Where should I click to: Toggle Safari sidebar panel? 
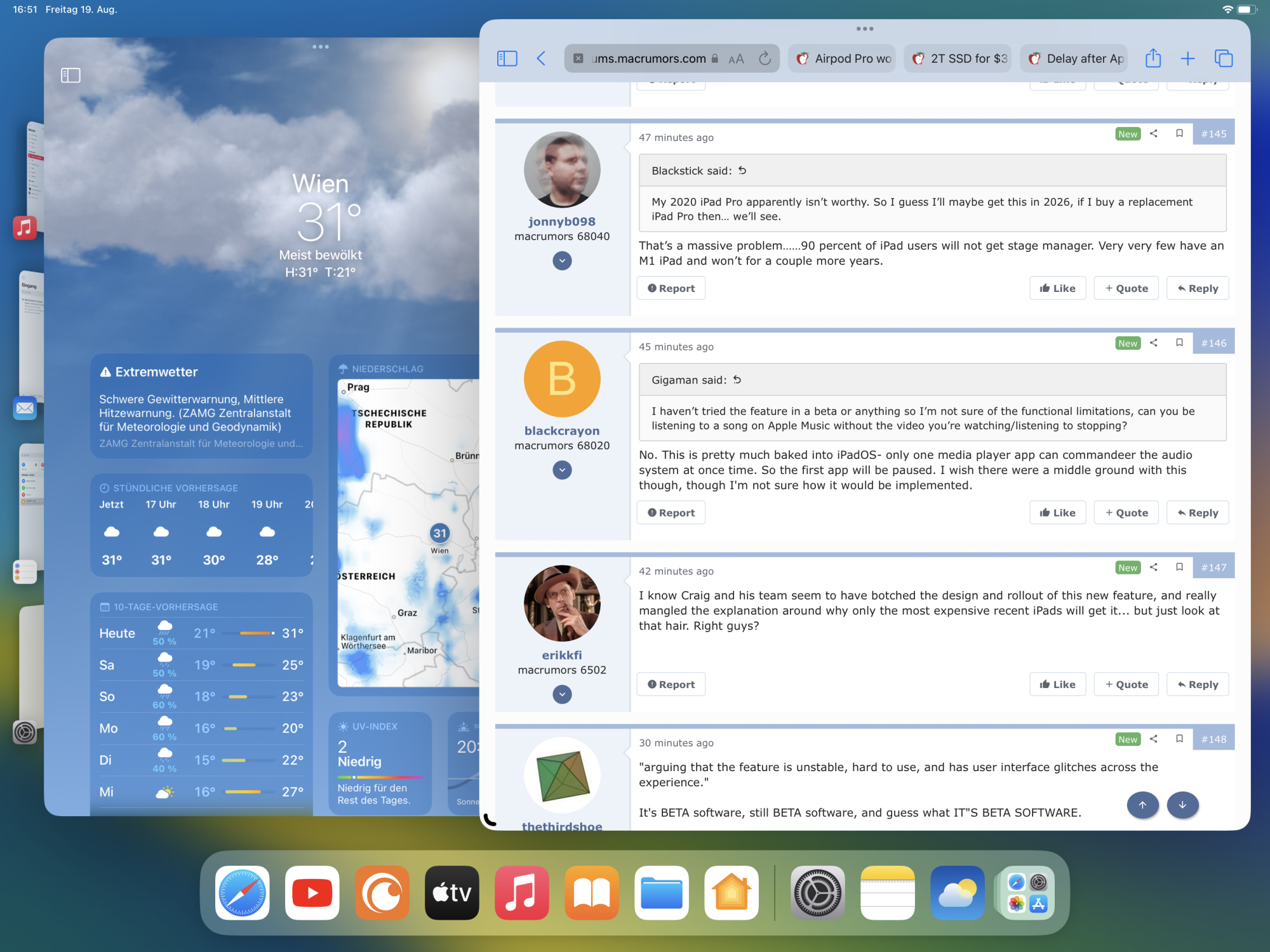[x=507, y=58]
